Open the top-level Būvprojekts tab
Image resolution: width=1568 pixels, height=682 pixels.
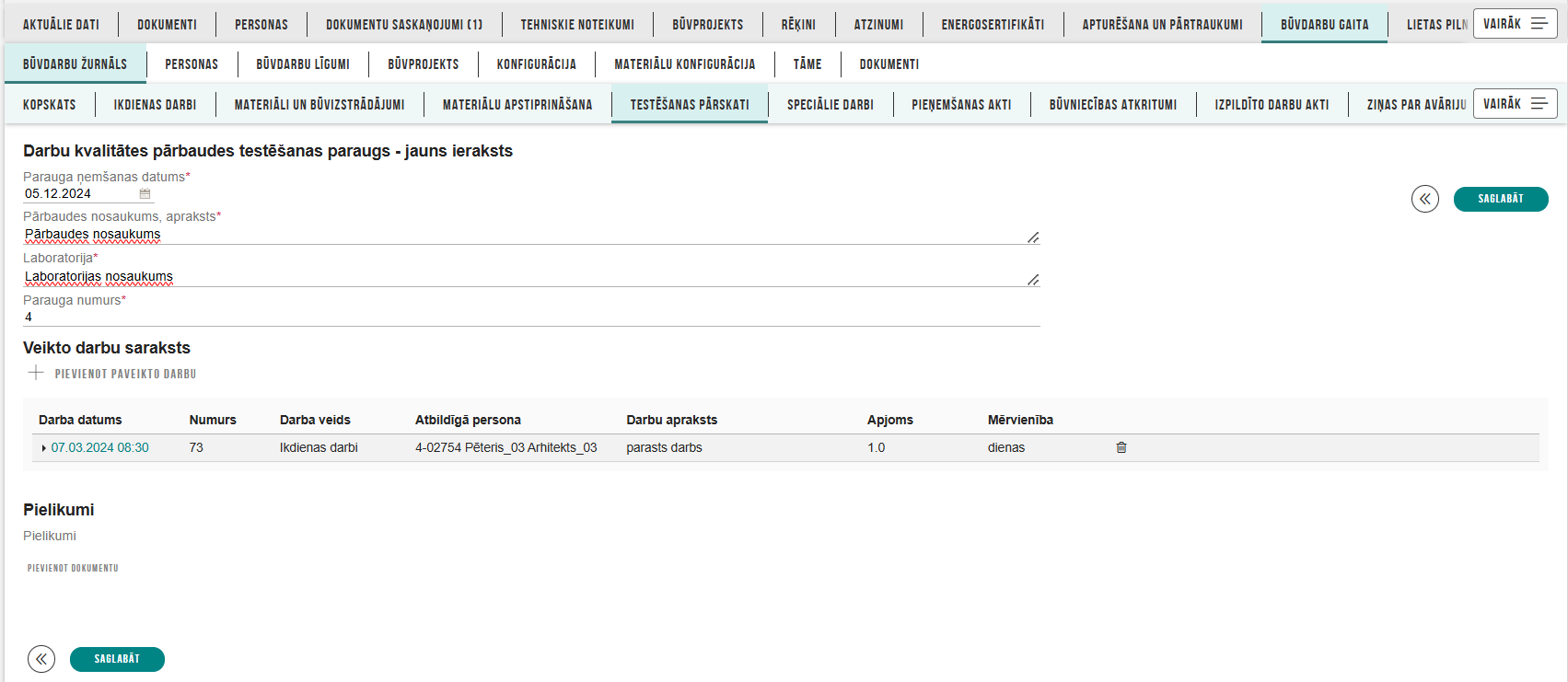pyautogui.click(x=708, y=25)
